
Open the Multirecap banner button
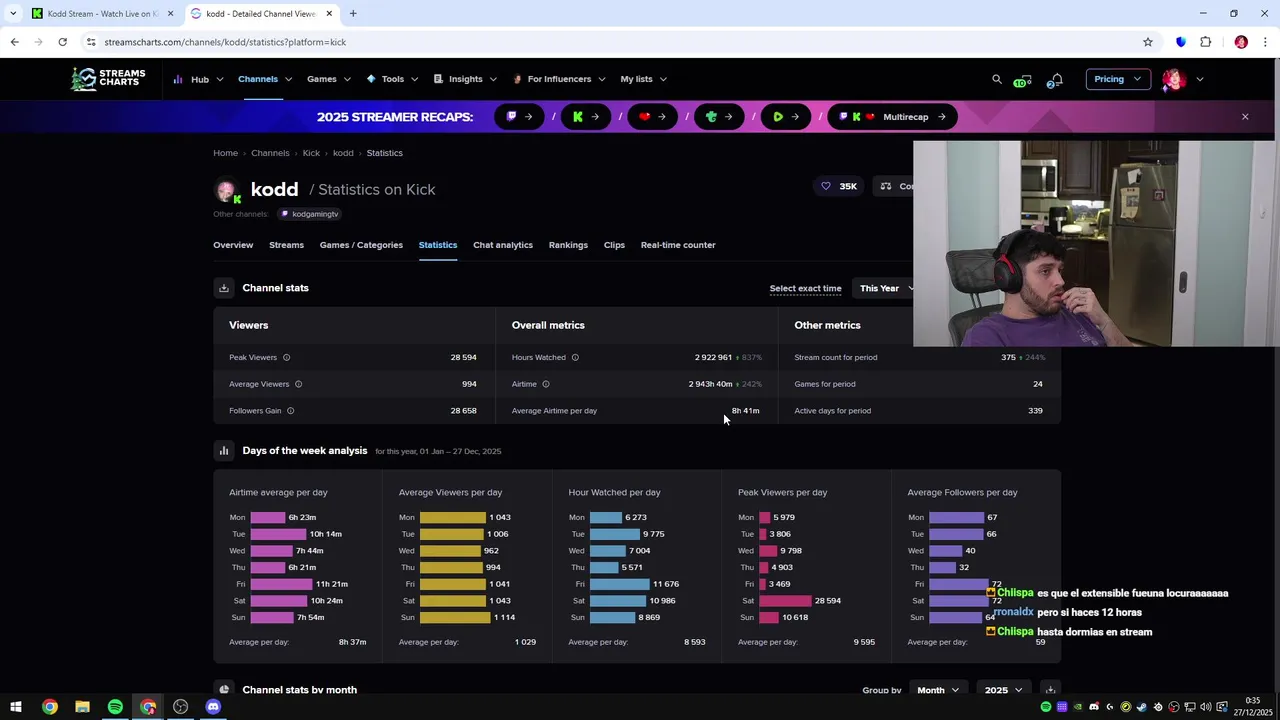coord(893,117)
